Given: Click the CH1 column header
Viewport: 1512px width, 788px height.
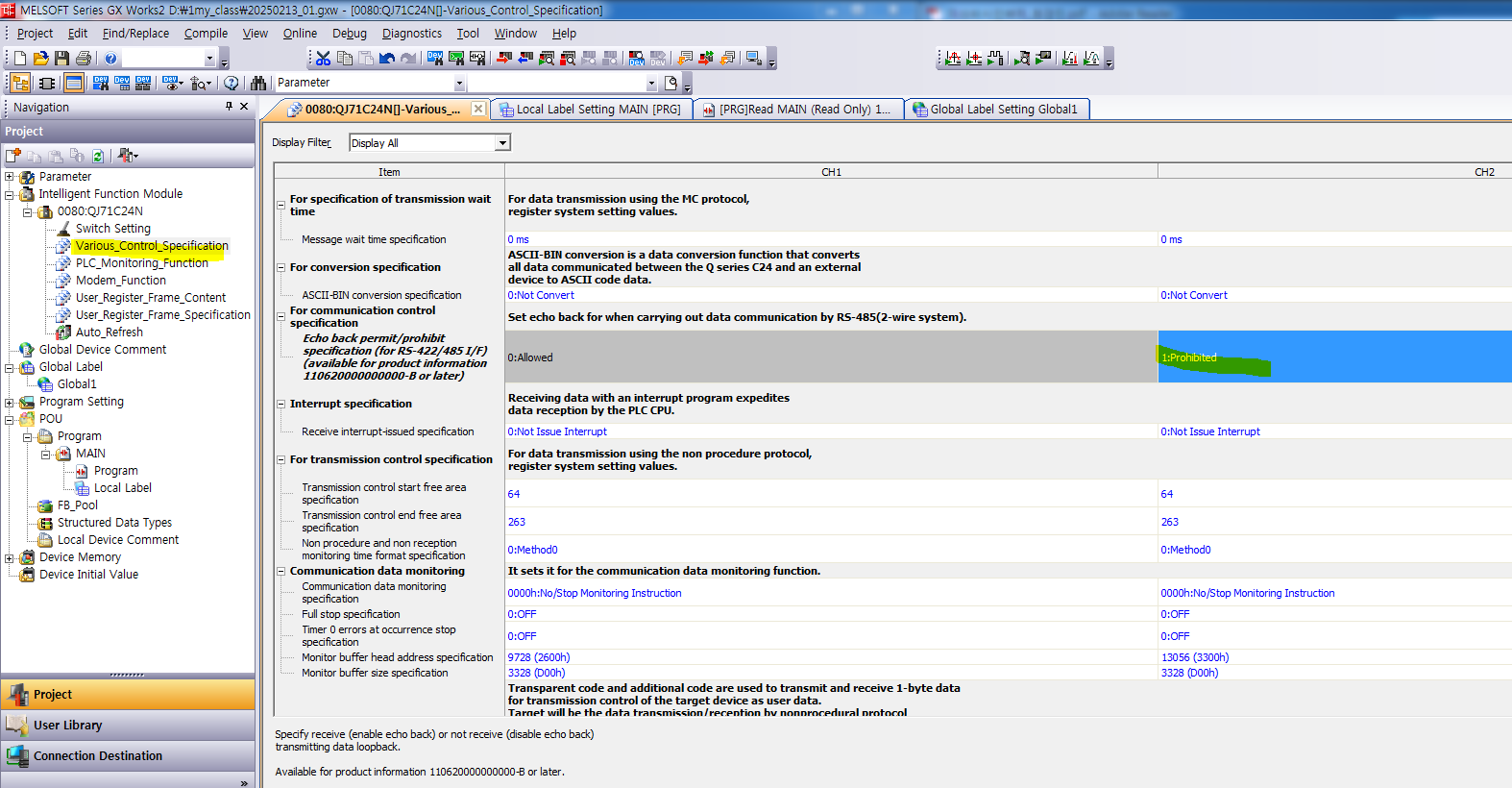Looking at the screenshot, I should coord(831,172).
